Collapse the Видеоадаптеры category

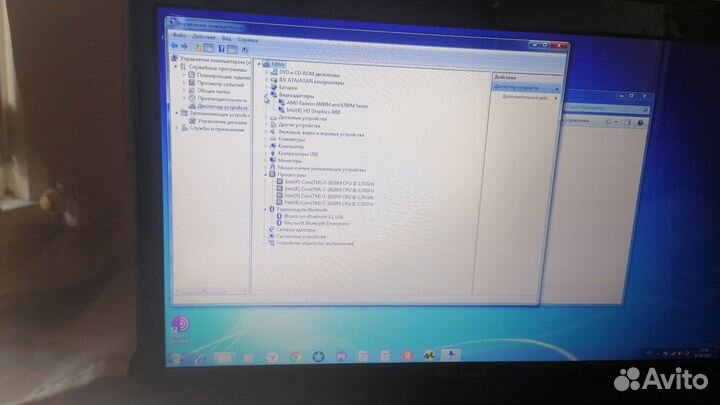266,96
